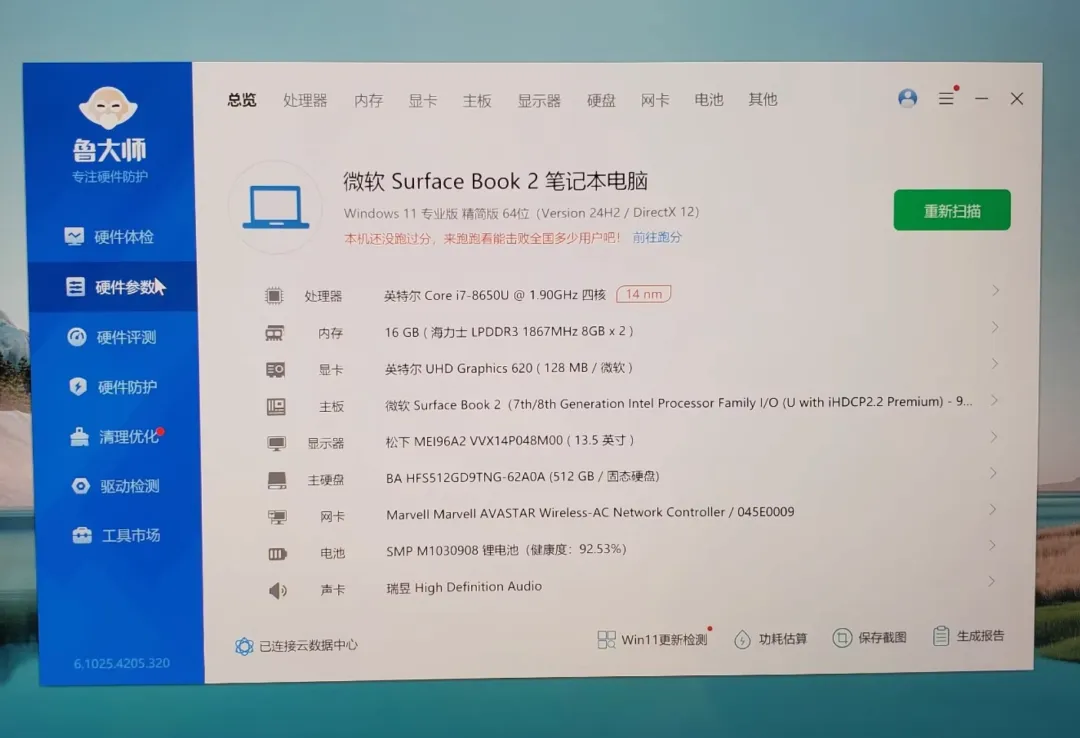Switch to 电池 tab

click(x=709, y=100)
